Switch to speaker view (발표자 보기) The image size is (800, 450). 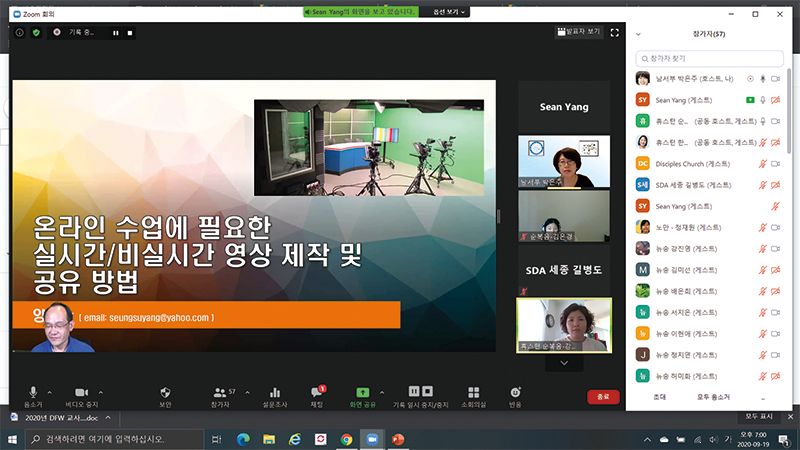578,32
